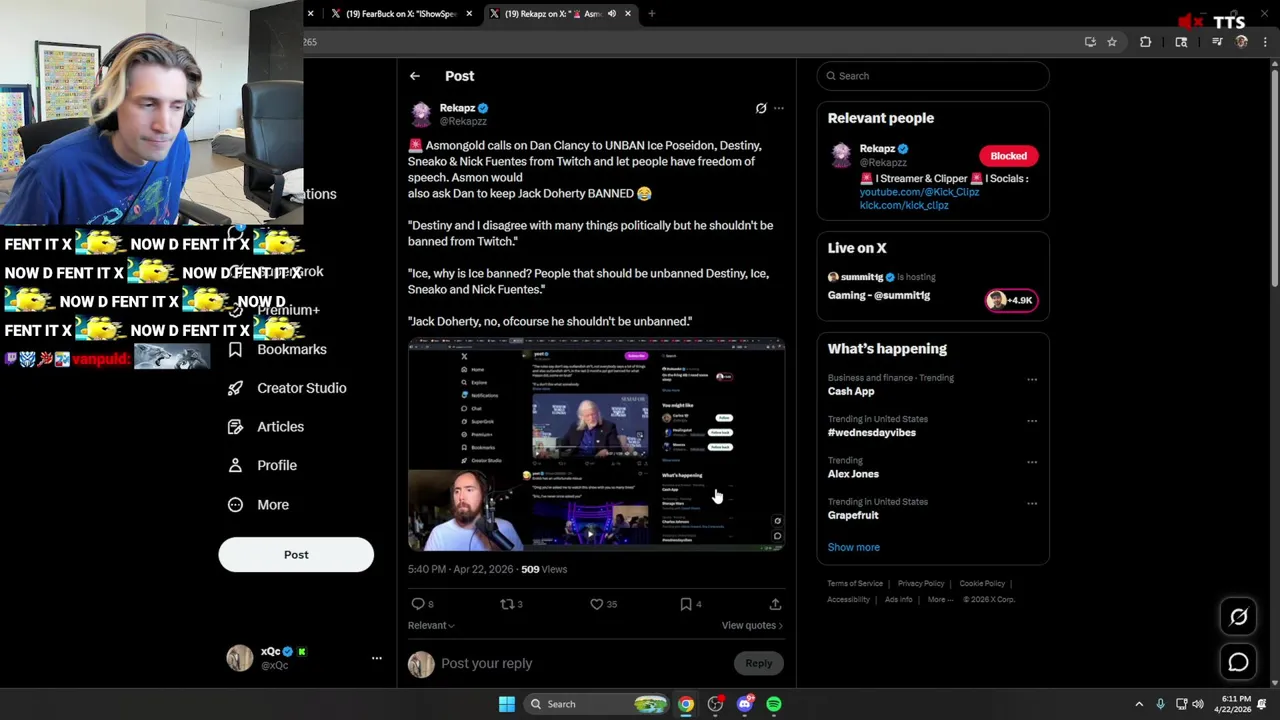
Task: Open Discord from the taskbar
Action: 744,704
